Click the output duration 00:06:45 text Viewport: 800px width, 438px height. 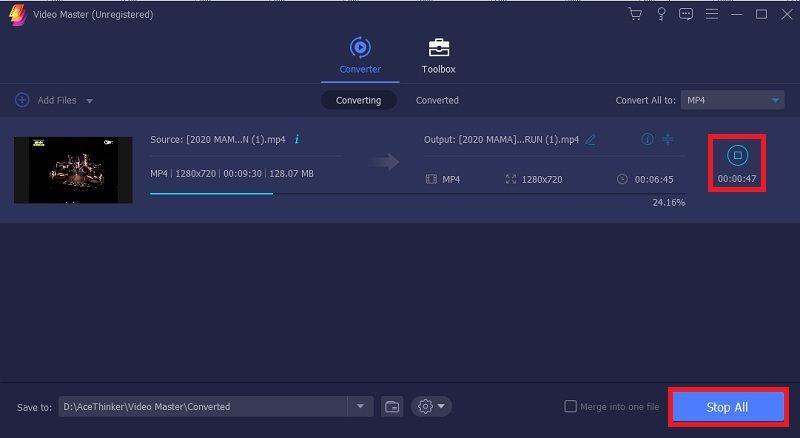654,179
